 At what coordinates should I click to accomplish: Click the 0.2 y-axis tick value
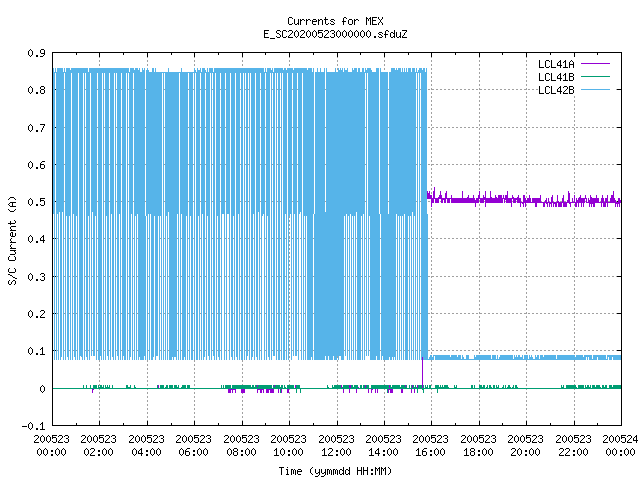[x=36, y=314]
